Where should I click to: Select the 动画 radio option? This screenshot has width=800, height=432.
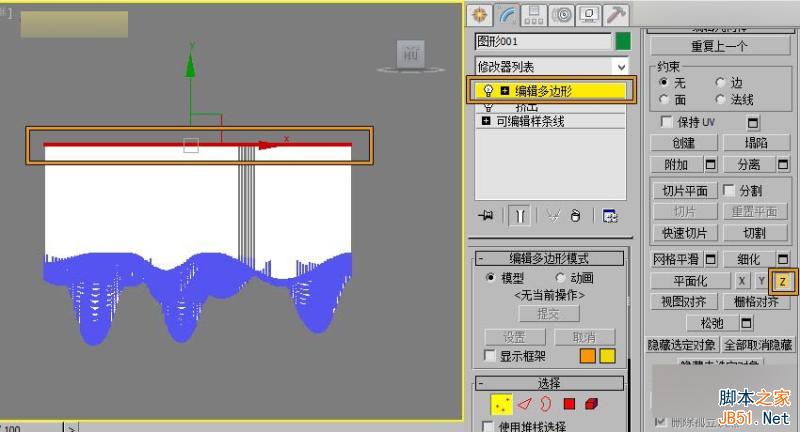(x=560, y=277)
